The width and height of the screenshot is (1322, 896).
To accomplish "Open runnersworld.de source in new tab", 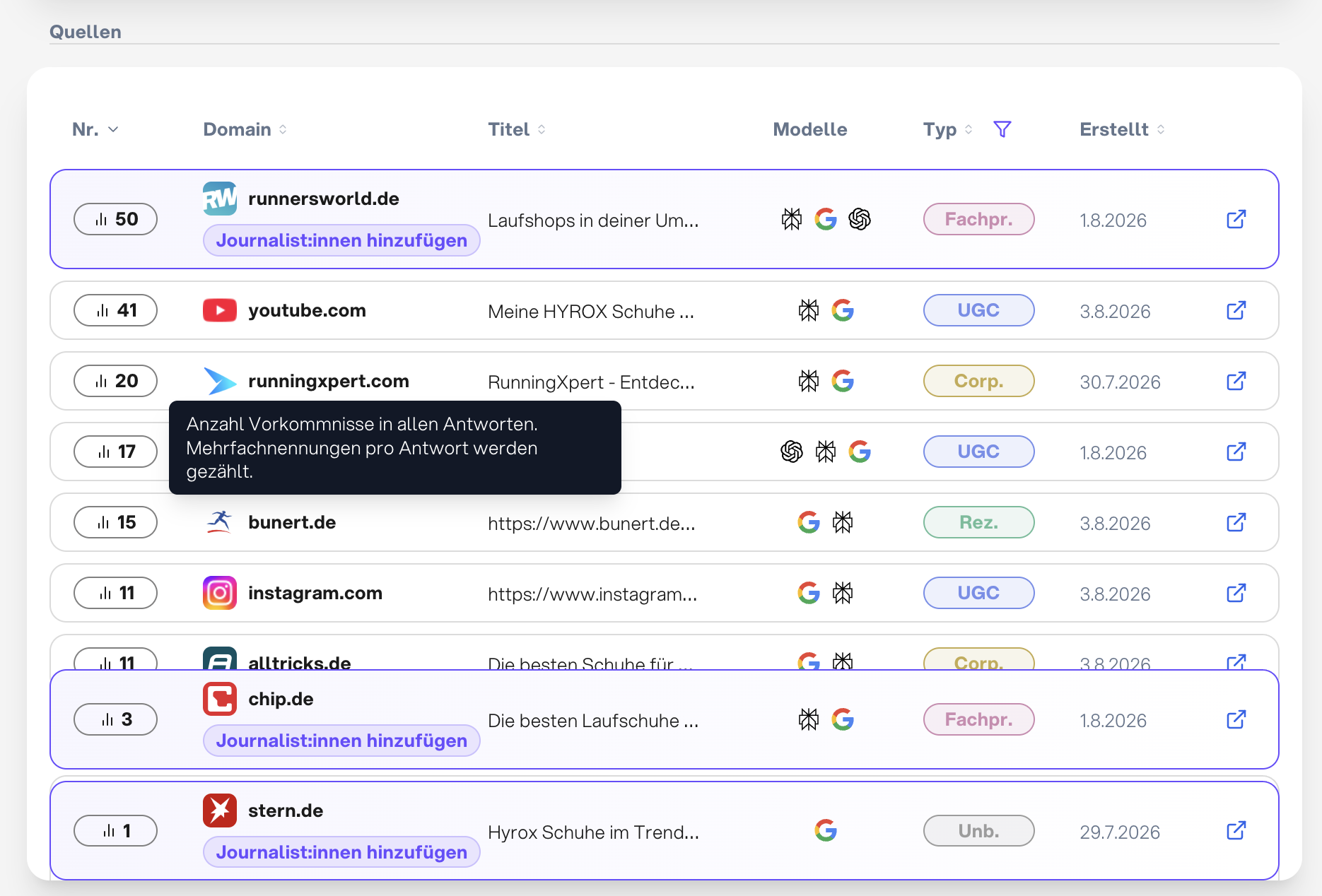I will (1236, 219).
